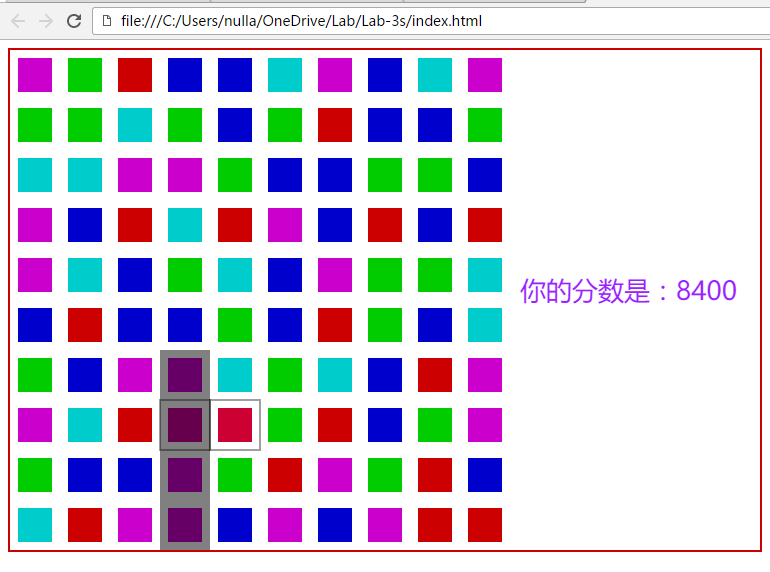Screen dimensions: 770x572
Task: Click the red tile in the bottom-right corner
Action: 485,525
